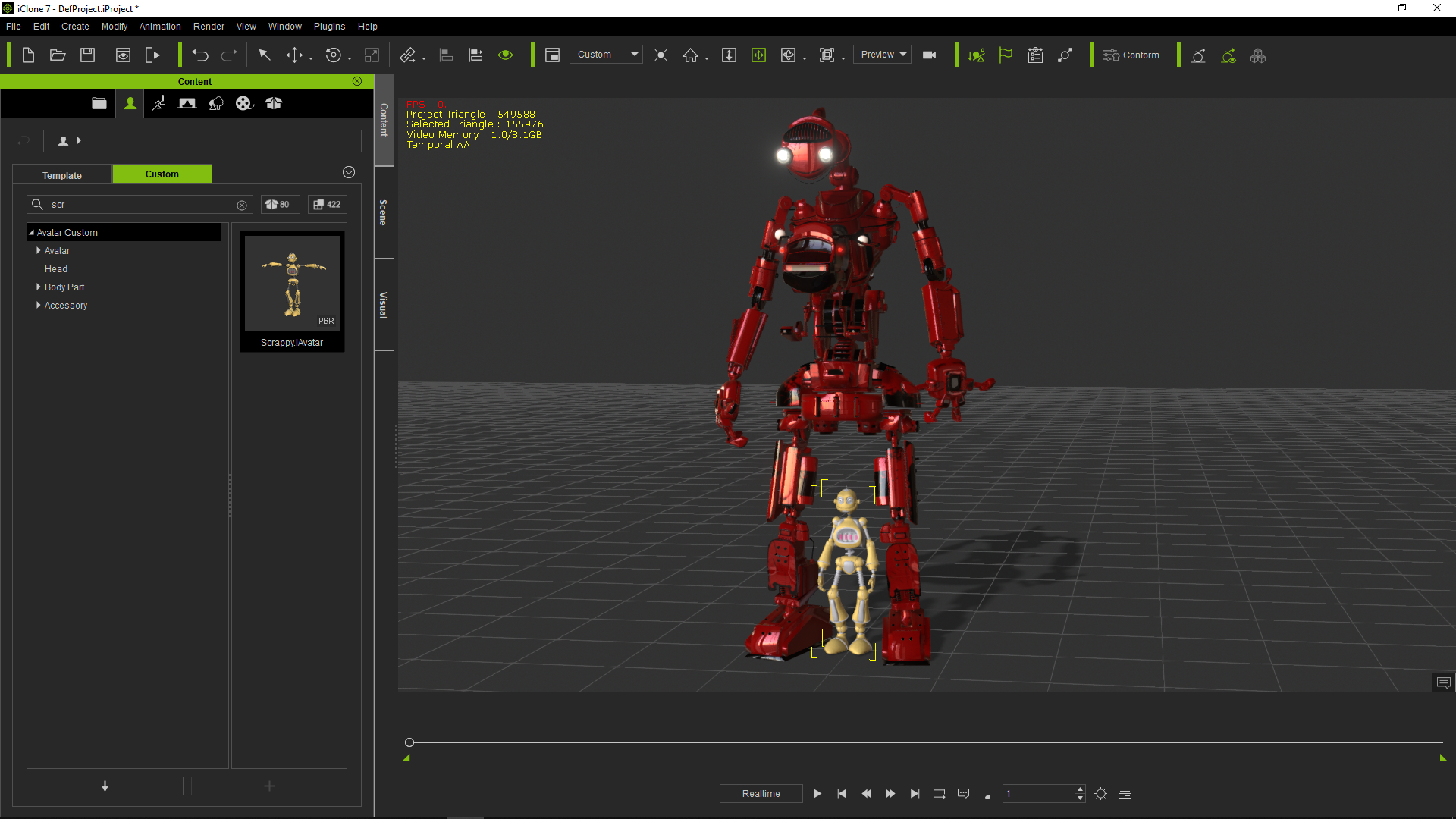Click the green flag toolbar icon
The height and width of the screenshot is (819, 1456).
point(1006,55)
